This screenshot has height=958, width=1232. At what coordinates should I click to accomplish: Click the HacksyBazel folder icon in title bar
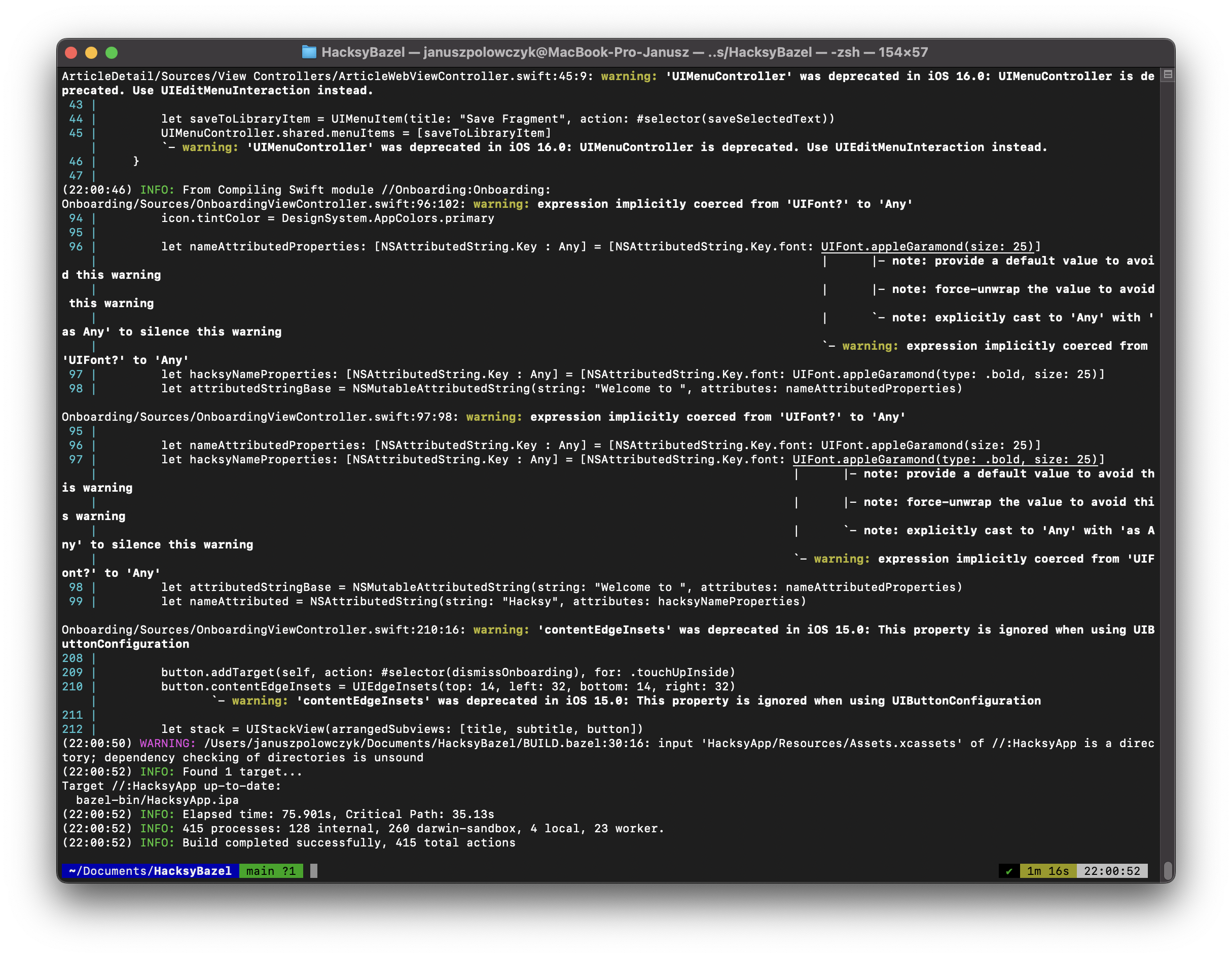309,52
